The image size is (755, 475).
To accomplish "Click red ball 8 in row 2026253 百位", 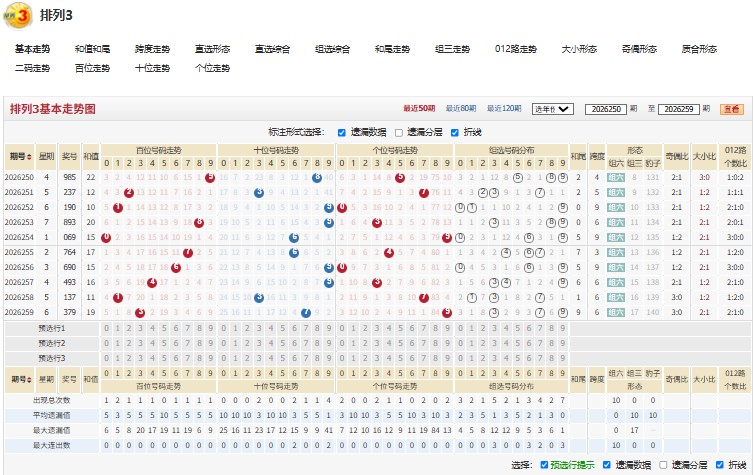I will coord(198,223).
